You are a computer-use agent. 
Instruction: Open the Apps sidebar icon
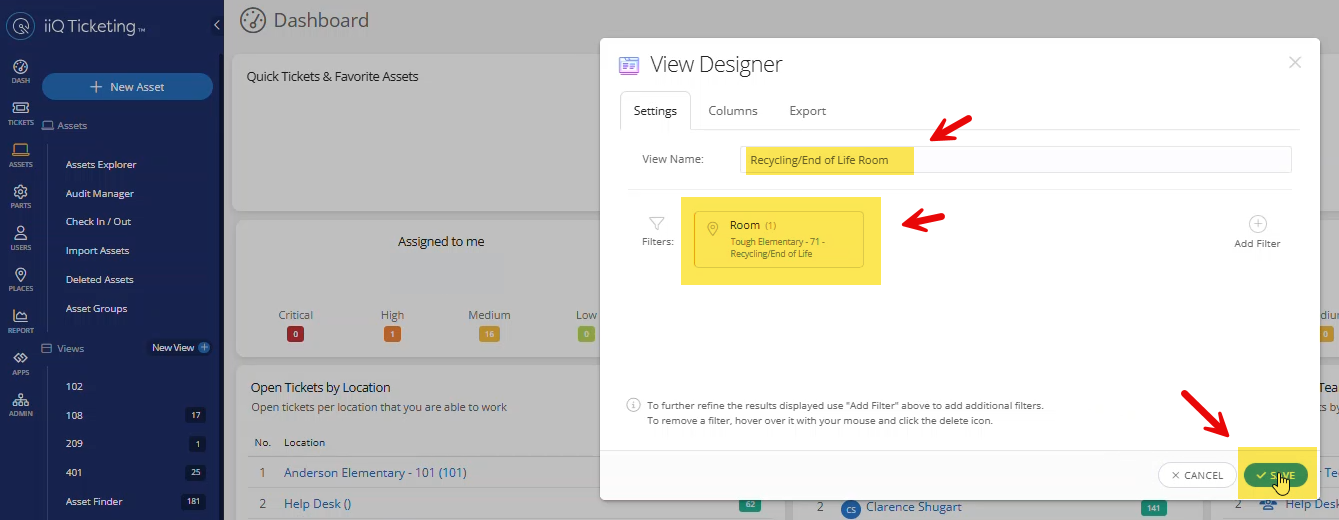point(20,362)
